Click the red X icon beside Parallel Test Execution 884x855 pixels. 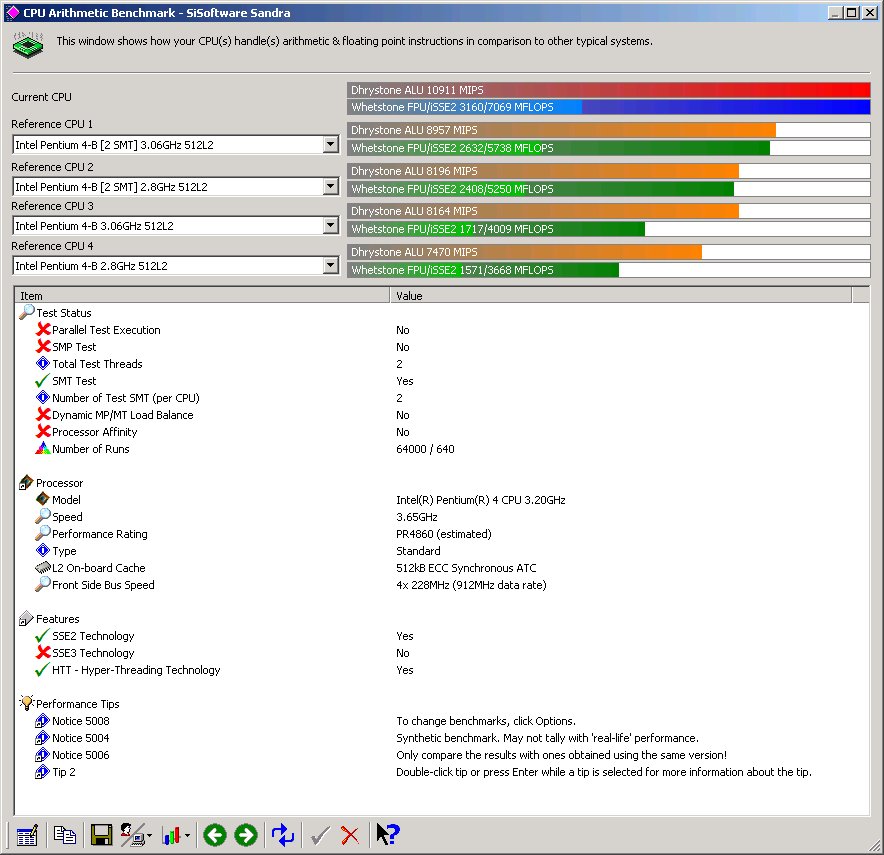click(x=43, y=329)
